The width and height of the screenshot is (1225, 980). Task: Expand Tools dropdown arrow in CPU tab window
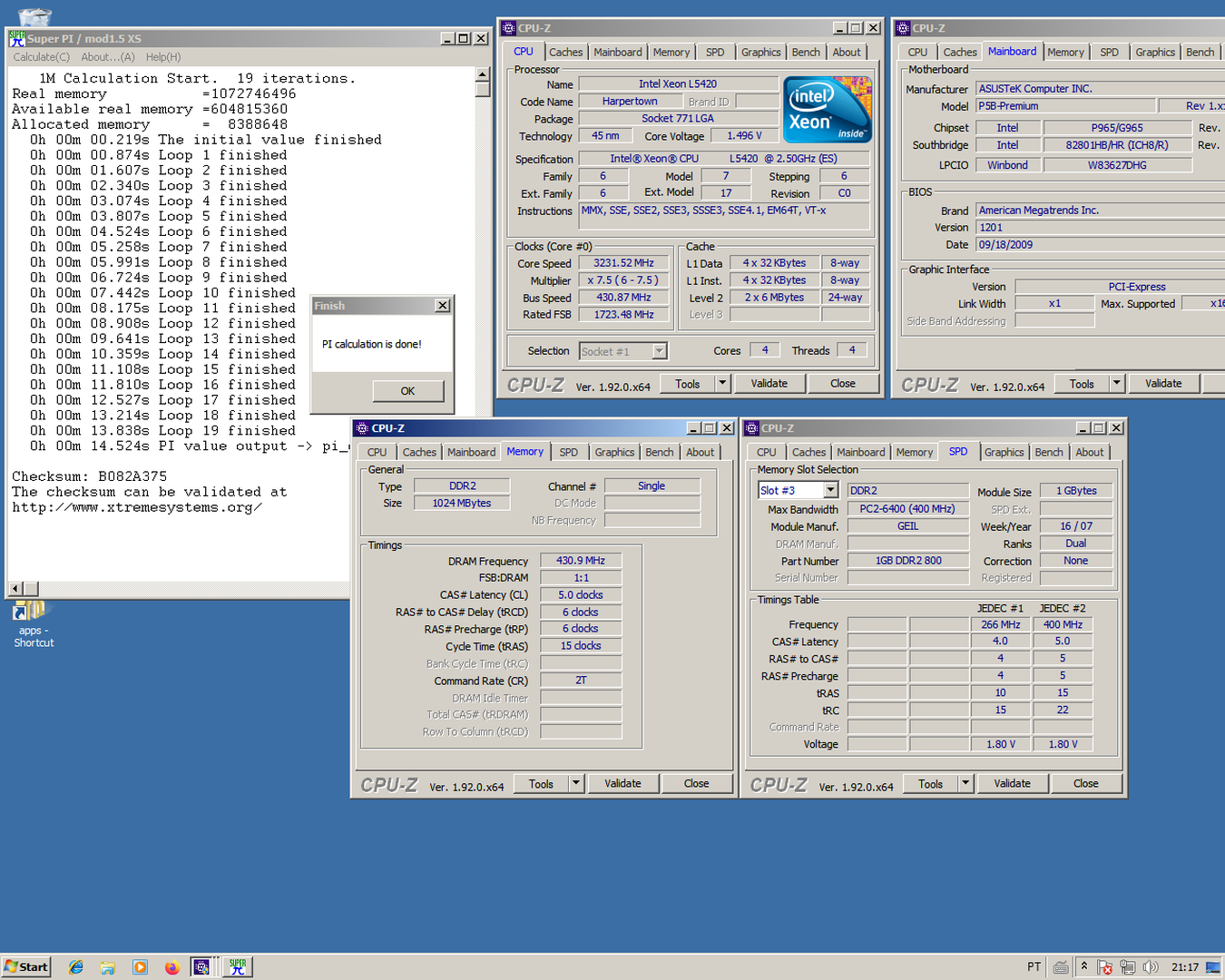(723, 384)
